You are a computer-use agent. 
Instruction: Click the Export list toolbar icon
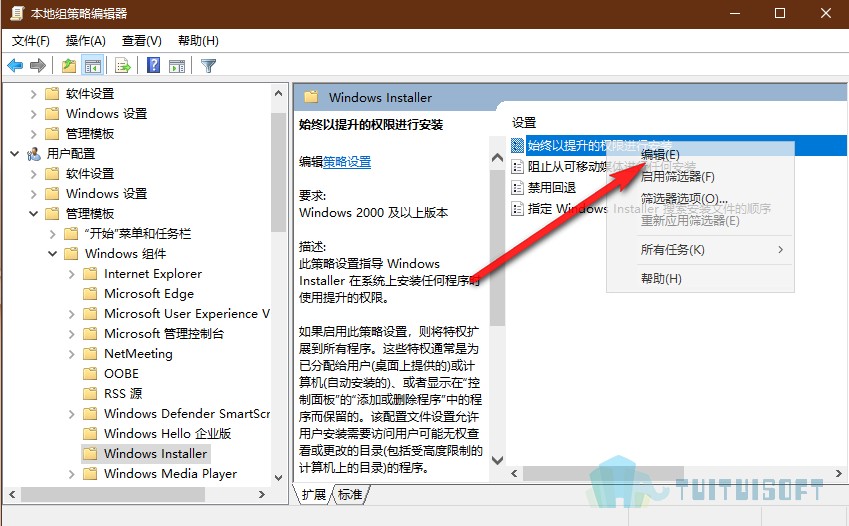tap(123, 66)
